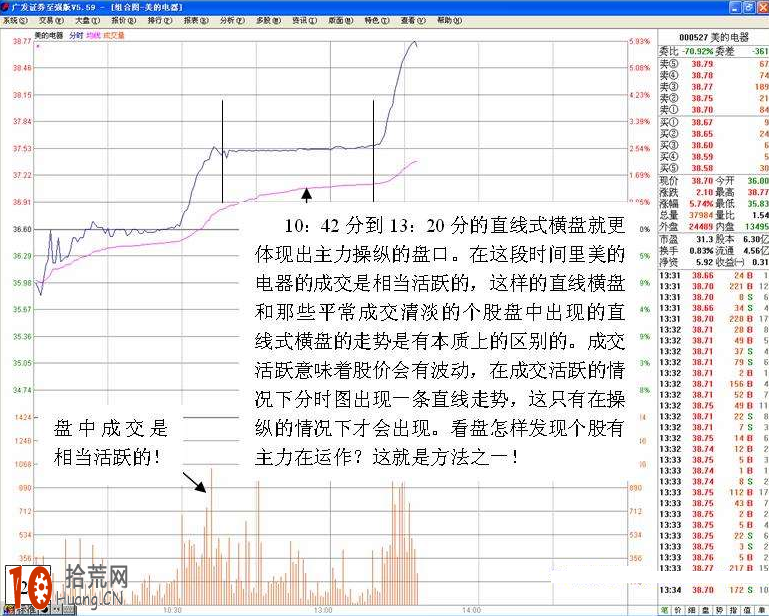Screen dimensions: 769x616
Task: Open the 查看 menu
Action: tap(413, 21)
